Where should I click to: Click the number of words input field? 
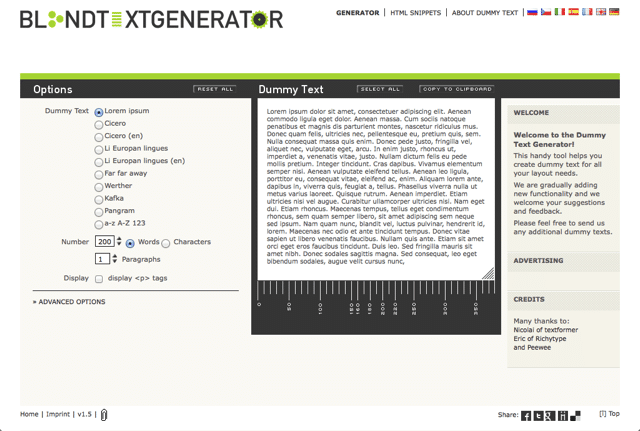104,241
